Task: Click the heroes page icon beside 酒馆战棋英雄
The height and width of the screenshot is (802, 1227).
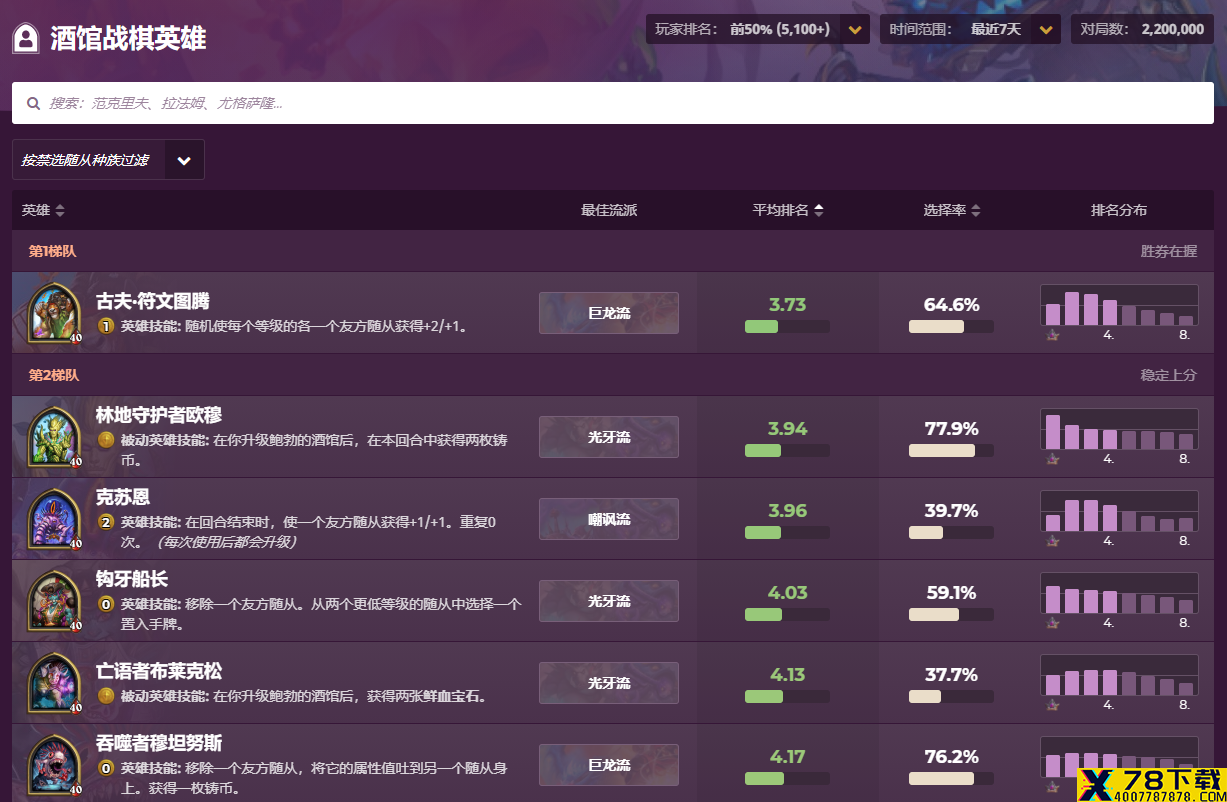Action: pos(26,39)
